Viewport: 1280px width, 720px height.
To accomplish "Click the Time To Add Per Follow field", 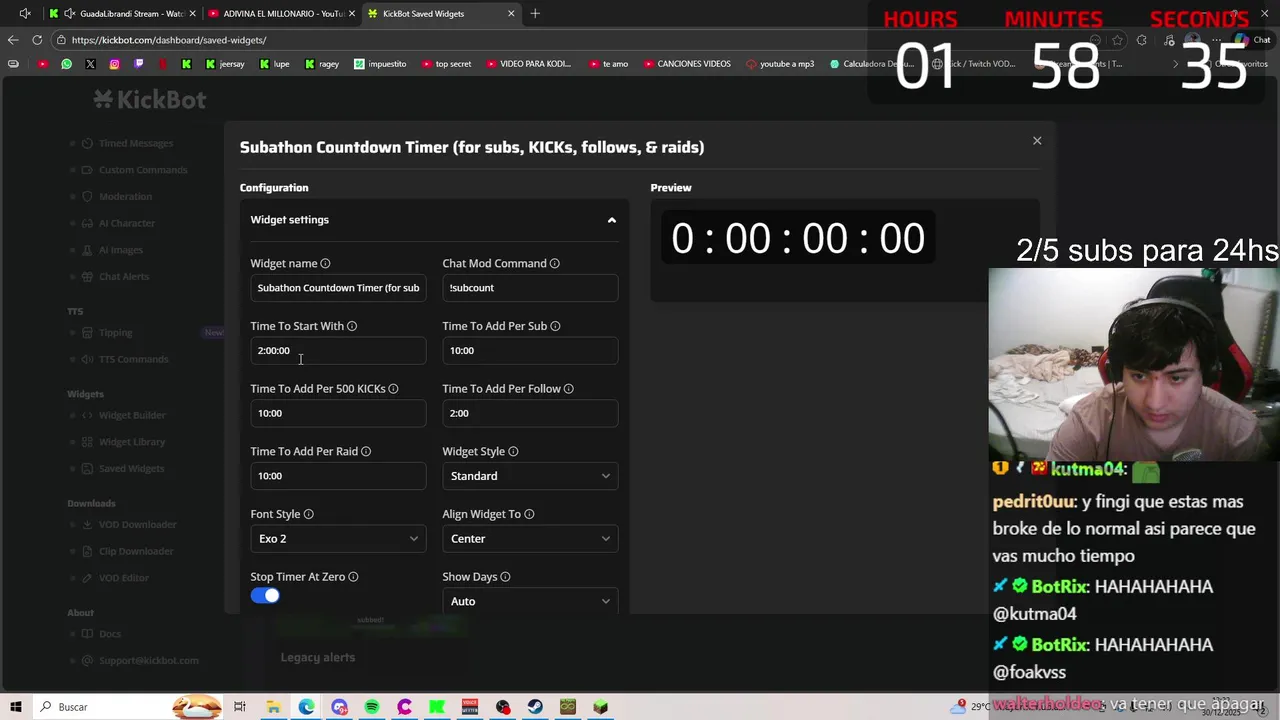I will pyautogui.click(x=530, y=413).
